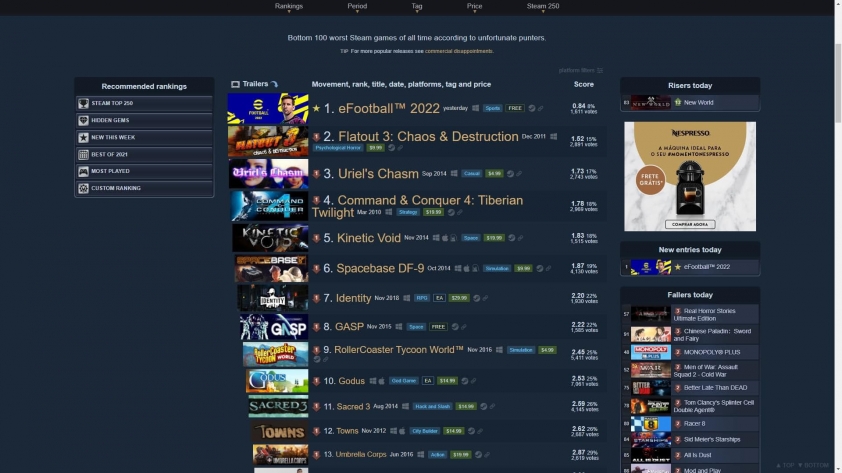Screen dimensions: 842x473
Task: Click the Steam store icon for eFootball 2022
Action: (x=532, y=108)
